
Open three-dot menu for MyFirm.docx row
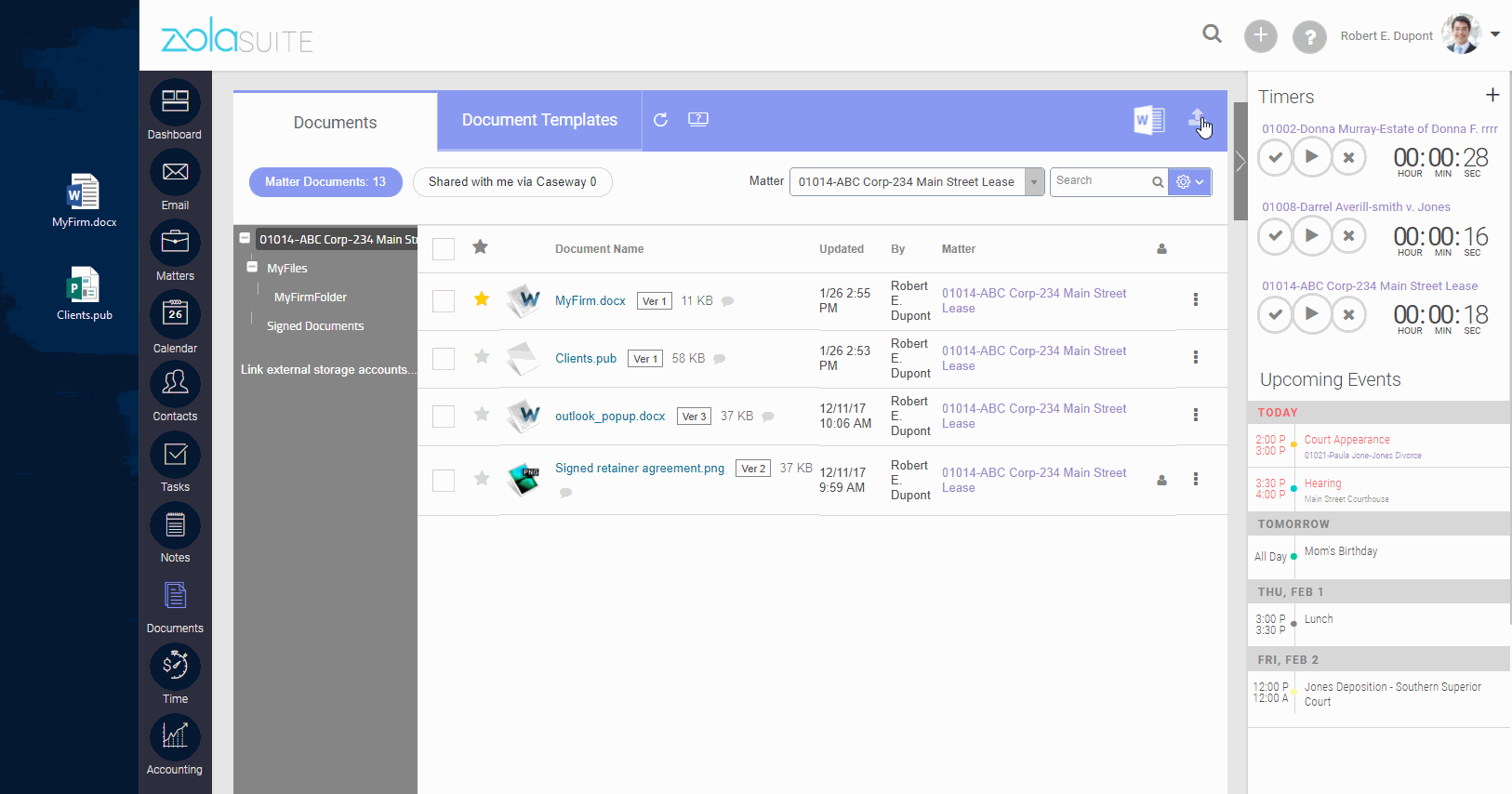1196,299
